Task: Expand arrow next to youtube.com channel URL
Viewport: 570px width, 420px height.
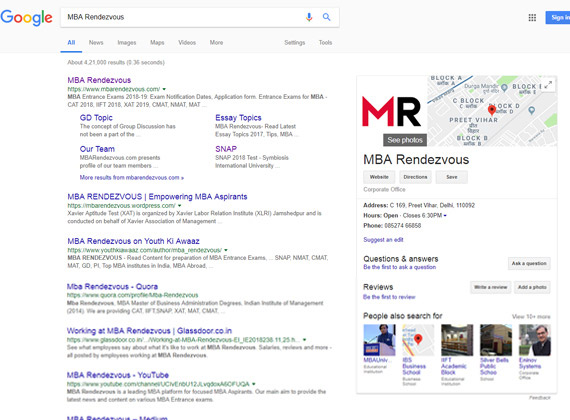Action: point(253,384)
